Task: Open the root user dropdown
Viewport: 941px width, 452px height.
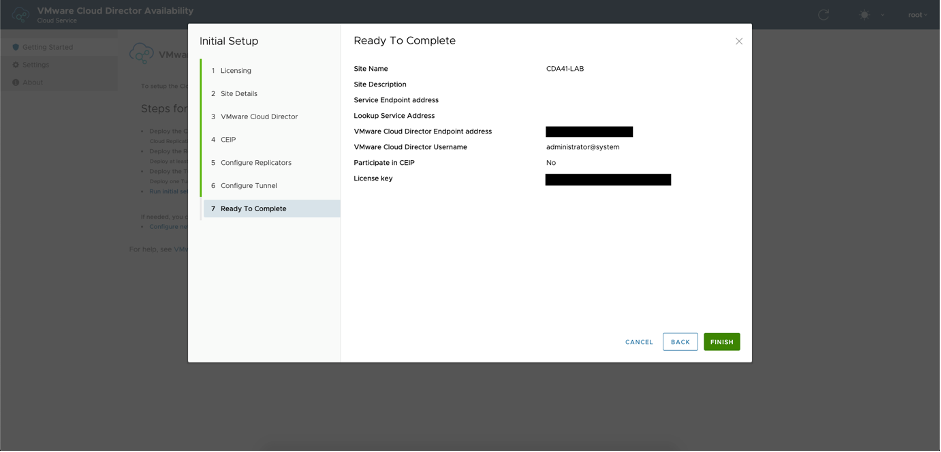Action: coord(917,15)
